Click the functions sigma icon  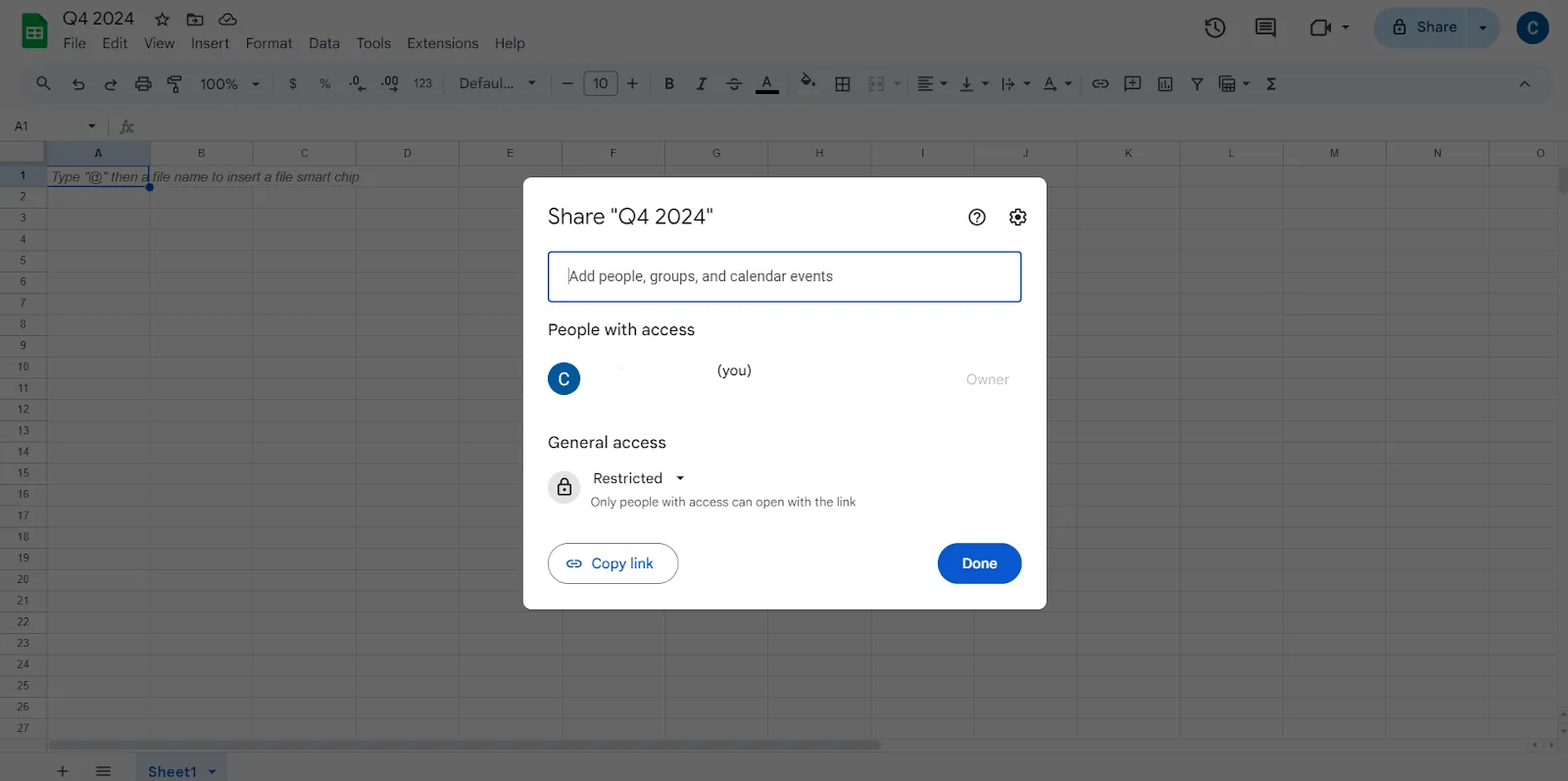[1271, 84]
